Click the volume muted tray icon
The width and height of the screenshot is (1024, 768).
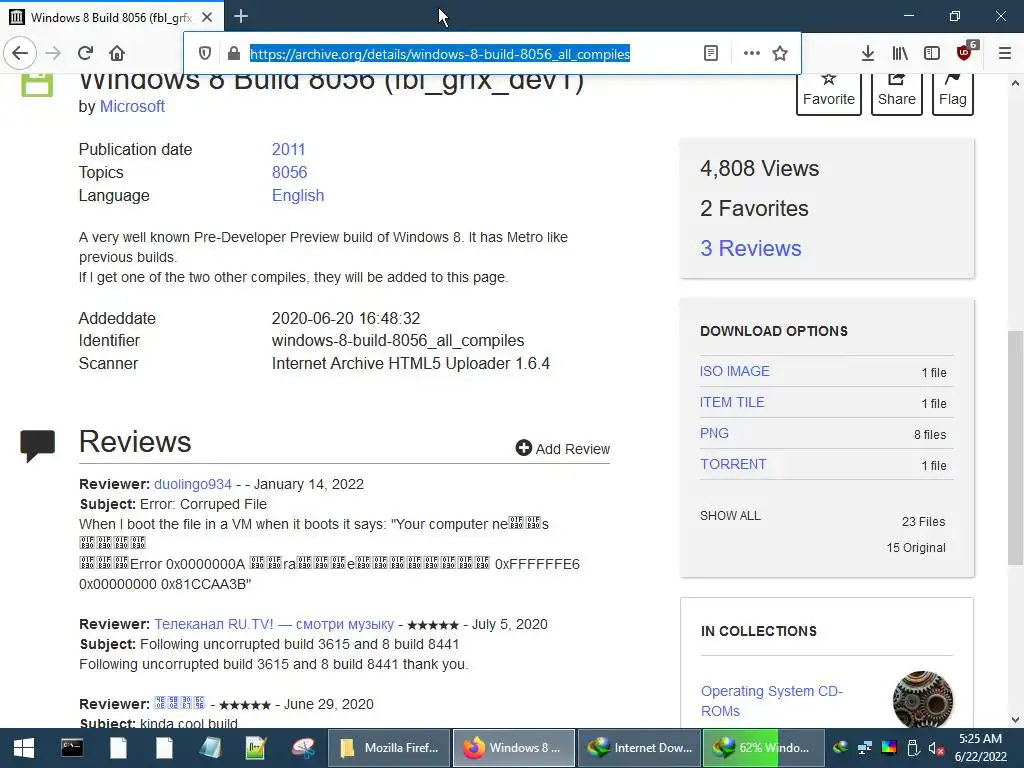click(936, 748)
